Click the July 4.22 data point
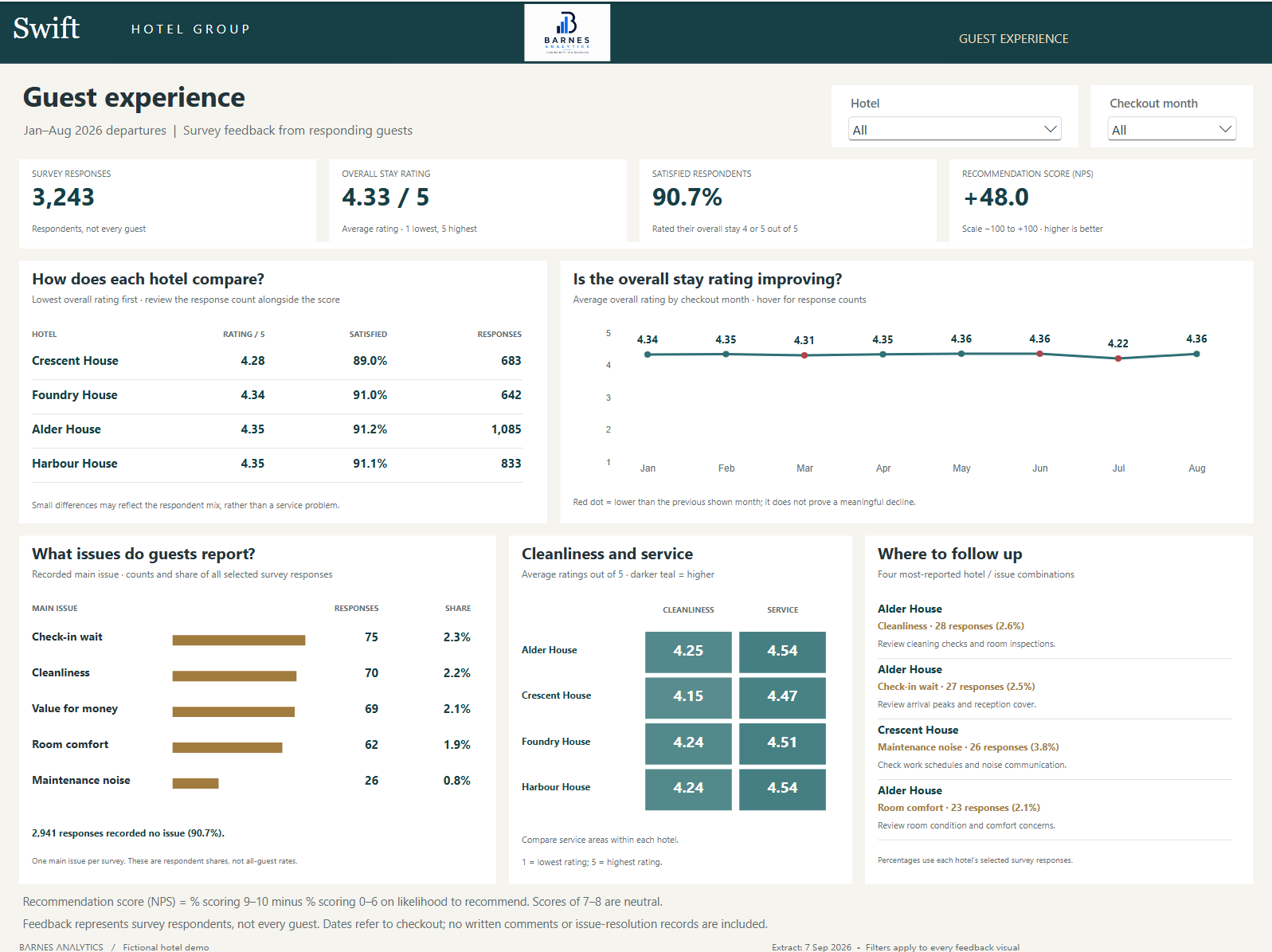 (1118, 358)
